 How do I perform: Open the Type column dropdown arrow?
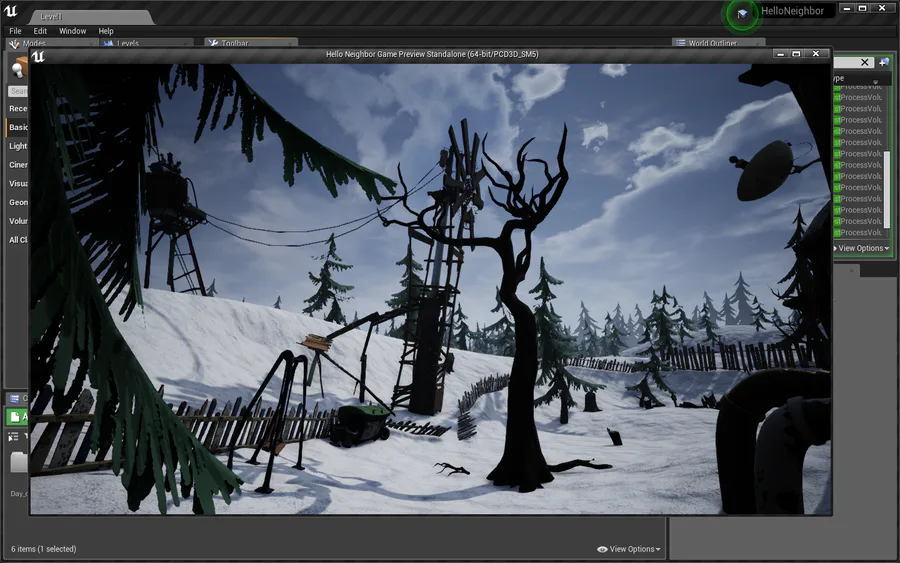875,81
